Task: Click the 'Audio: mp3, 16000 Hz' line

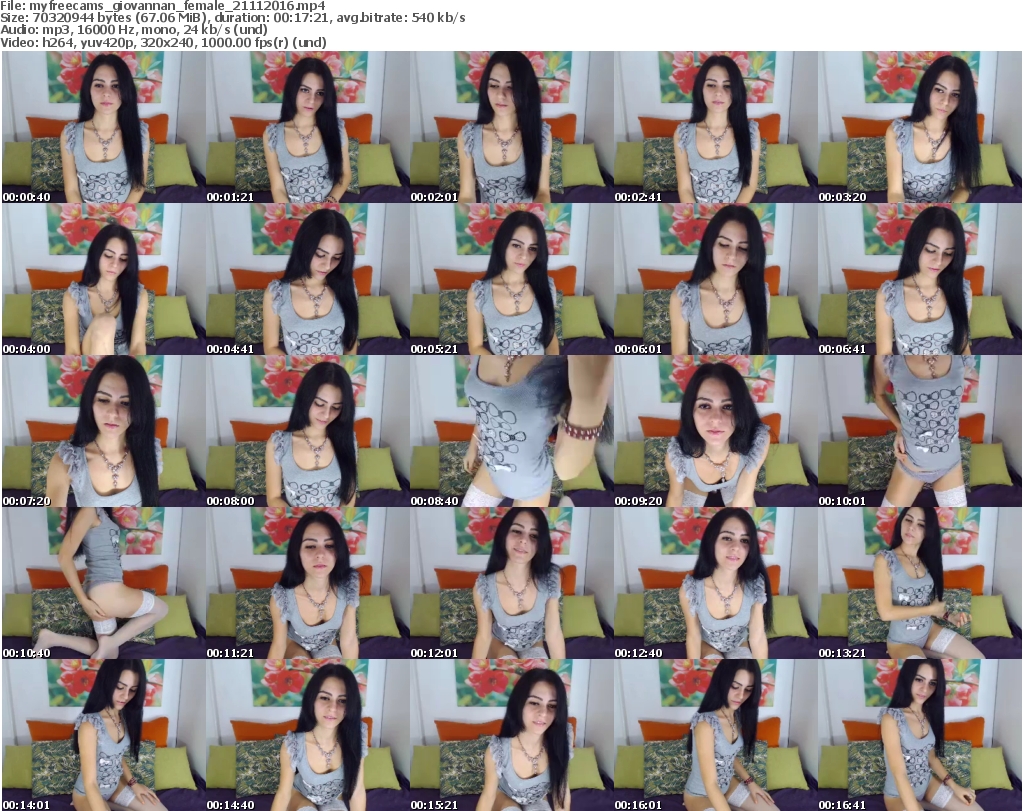Action: point(134,30)
